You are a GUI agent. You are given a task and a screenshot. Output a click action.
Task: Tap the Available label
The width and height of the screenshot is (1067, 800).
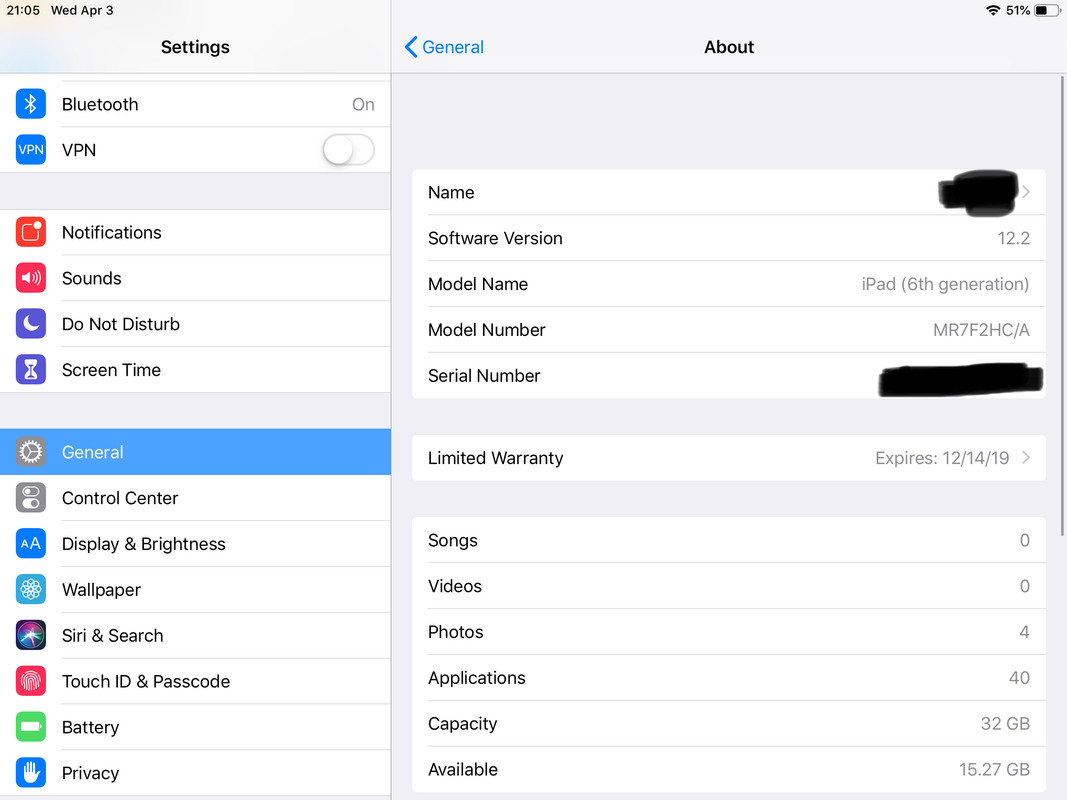463,769
